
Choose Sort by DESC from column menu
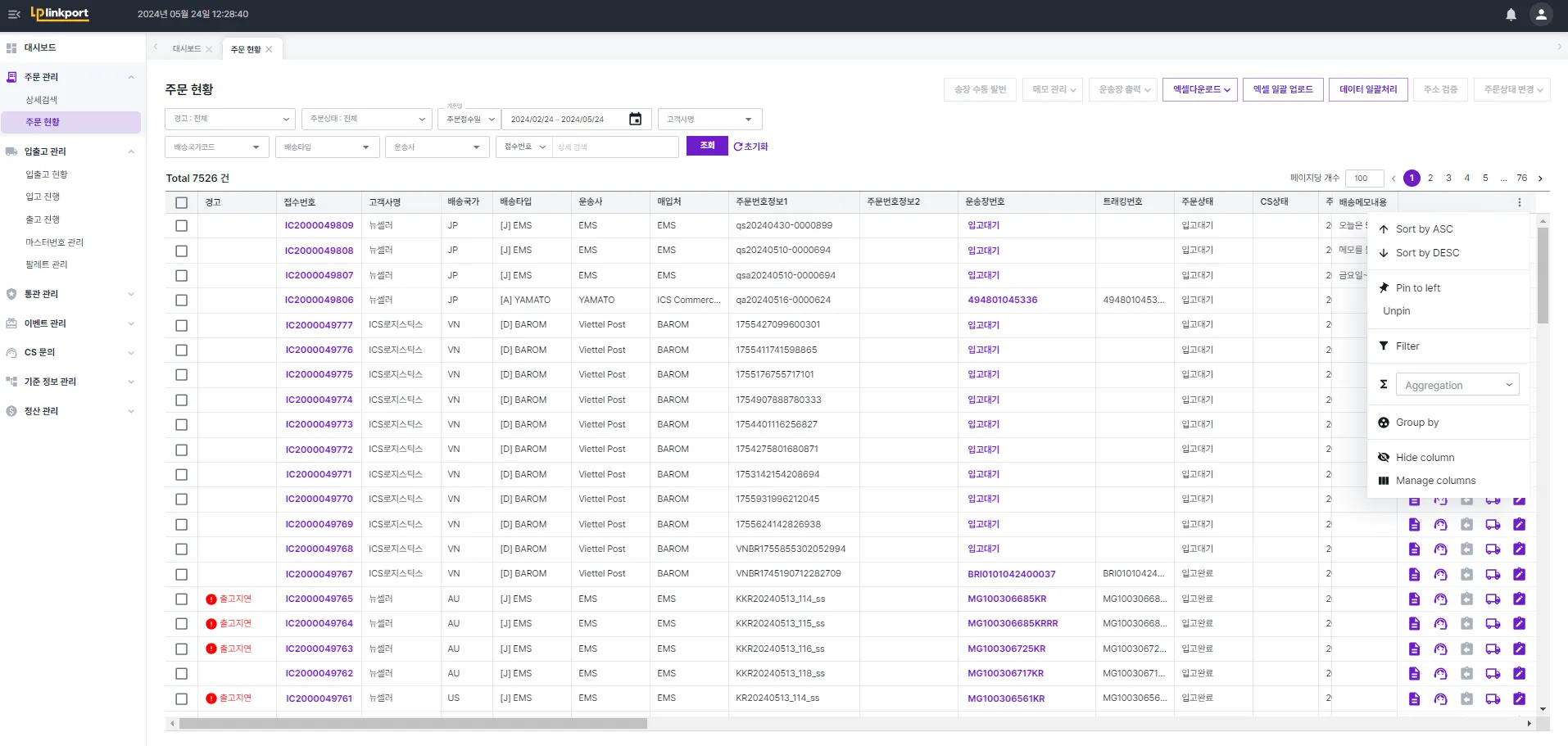1427,253
